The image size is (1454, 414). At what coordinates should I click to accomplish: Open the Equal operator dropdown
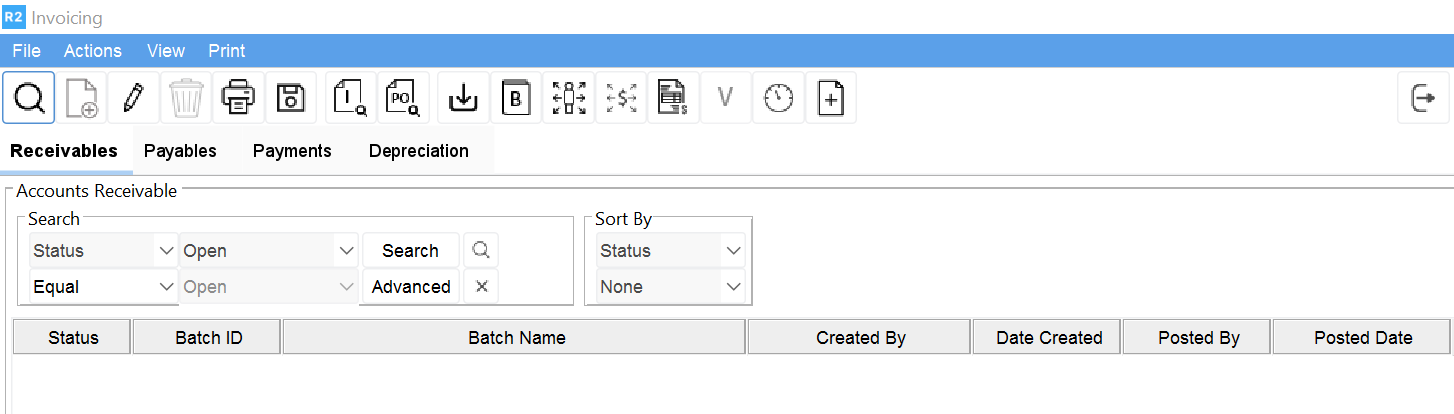coord(166,287)
